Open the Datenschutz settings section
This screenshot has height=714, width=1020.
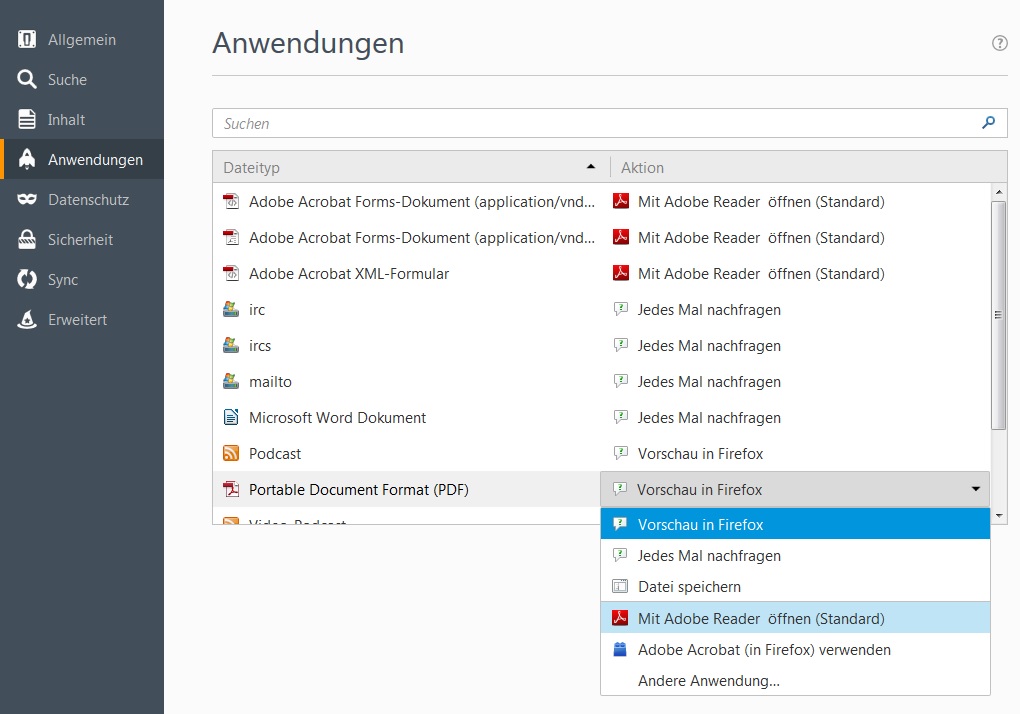click(x=82, y=200)
